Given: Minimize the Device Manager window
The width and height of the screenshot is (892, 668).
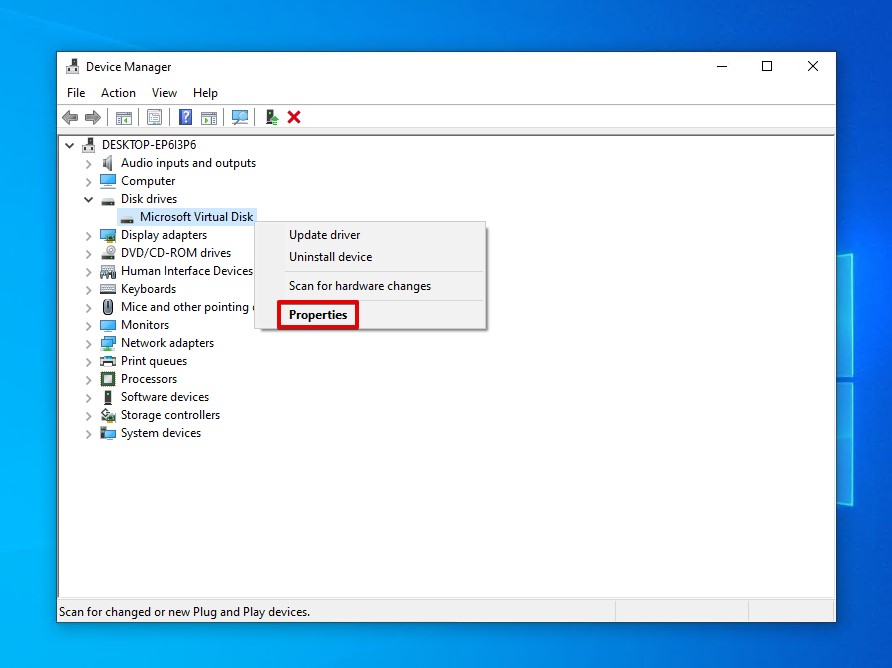Looking at the screenshot, I should click(x=722, y=67).
